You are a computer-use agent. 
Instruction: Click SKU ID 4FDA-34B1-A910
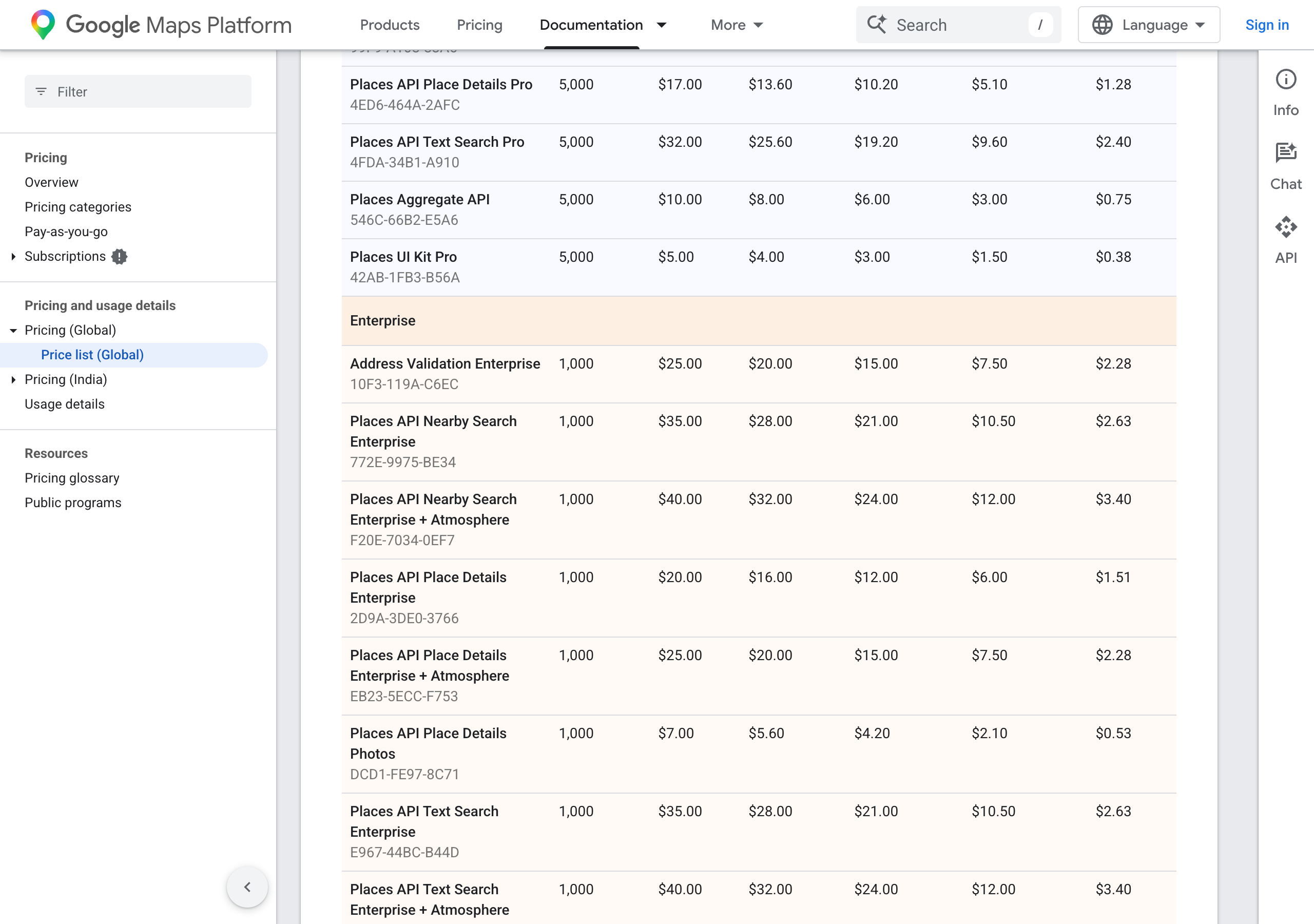click(404, 163)
